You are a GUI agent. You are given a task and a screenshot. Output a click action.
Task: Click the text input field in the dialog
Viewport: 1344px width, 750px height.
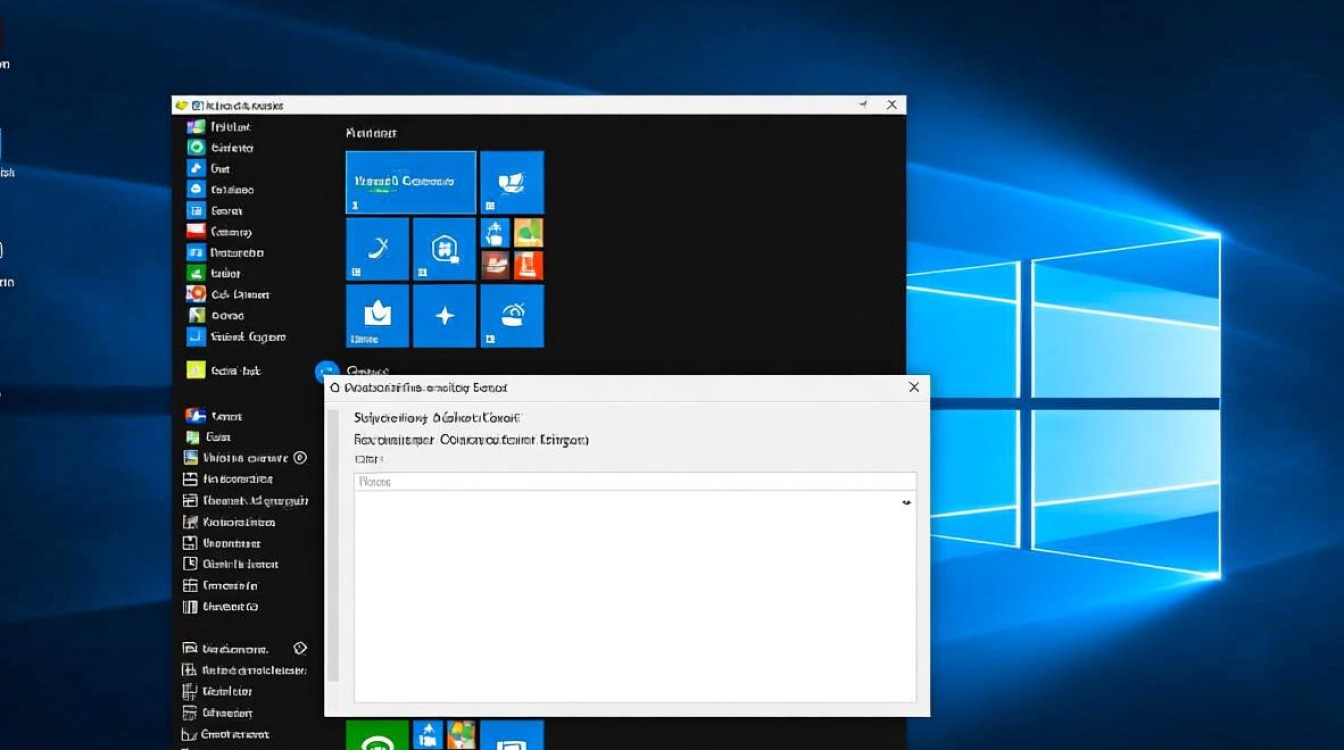pos(634,482)
